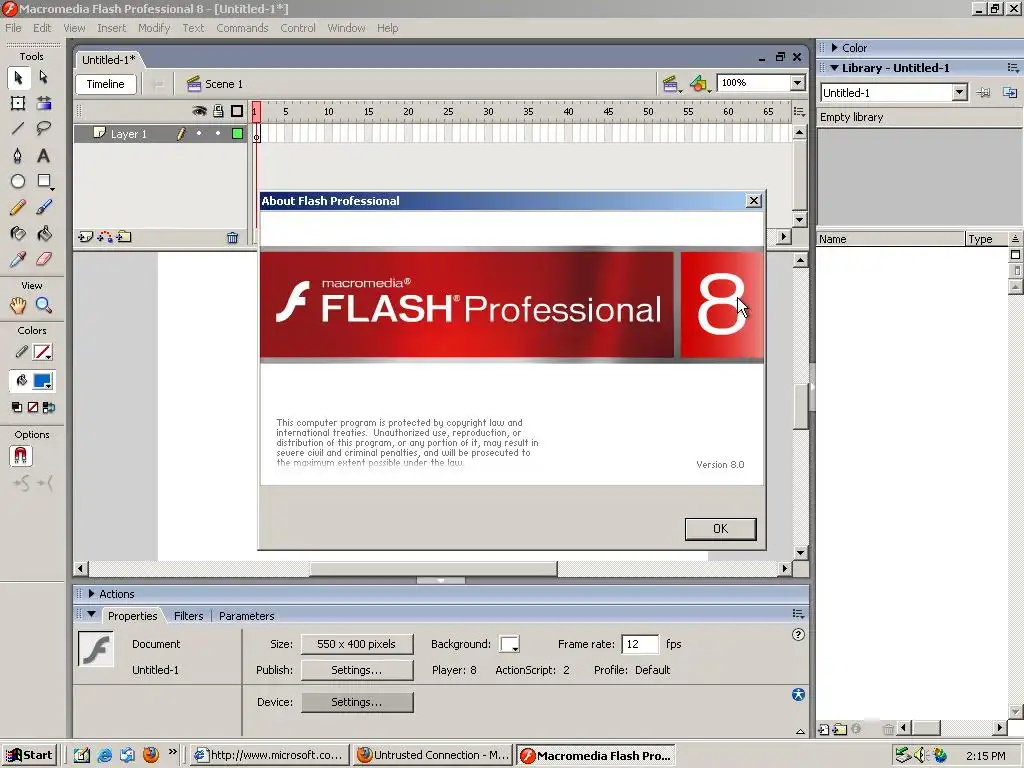This screenshot has width=1024, height=768.
Task: Click the accessibility icon in Properties panel
Action: 798,695
